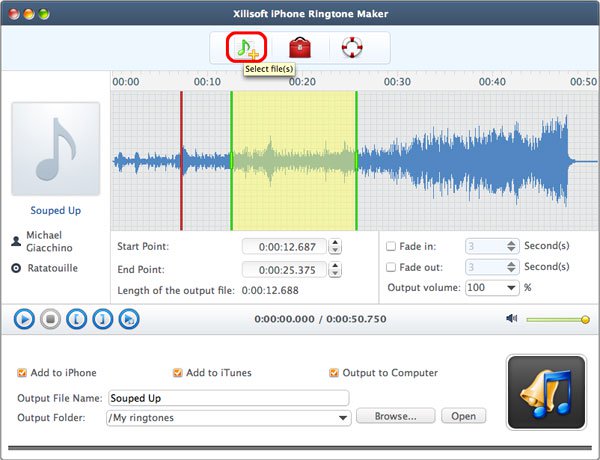The image size is (600, 460).
Task: Expand the Output Folder dropdown
Action: point(344,417)
